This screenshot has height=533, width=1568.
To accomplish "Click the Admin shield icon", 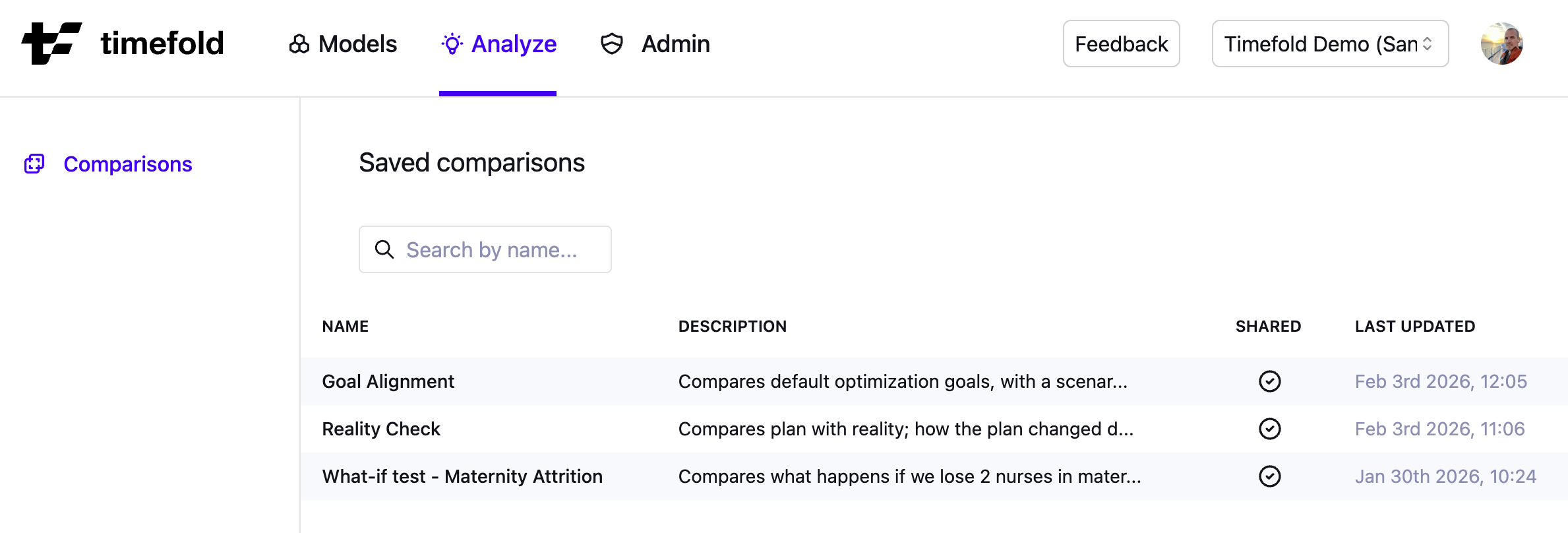I will (612, 44).
